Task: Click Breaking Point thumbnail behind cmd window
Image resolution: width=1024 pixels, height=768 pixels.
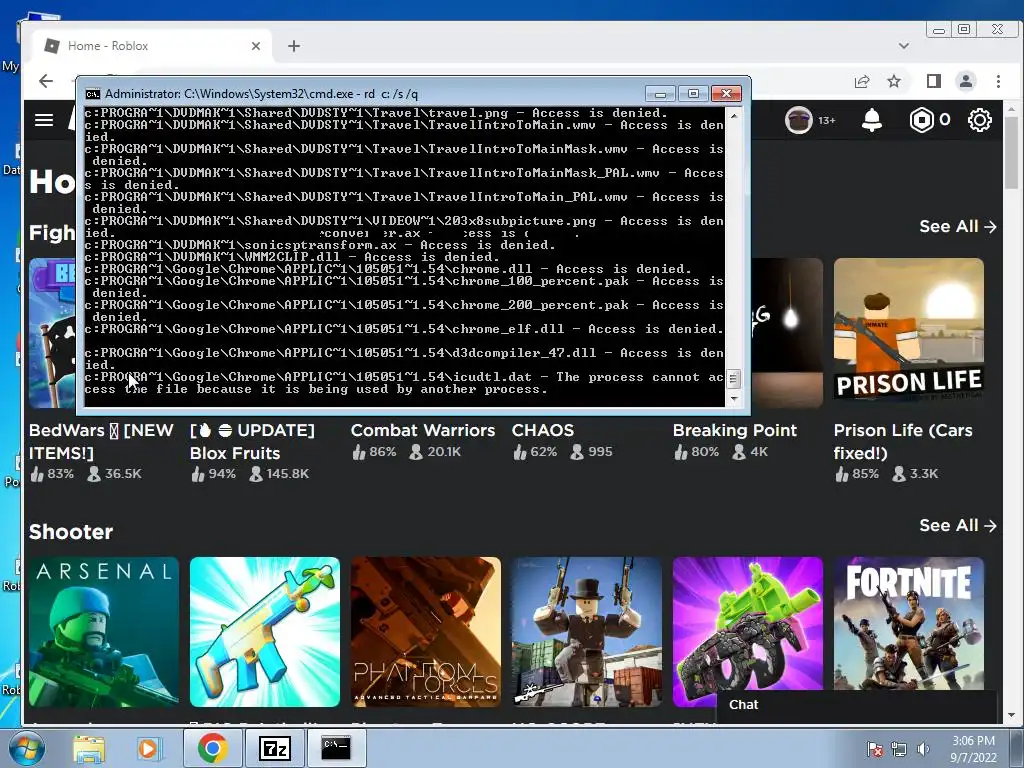Action: (787, 333)
